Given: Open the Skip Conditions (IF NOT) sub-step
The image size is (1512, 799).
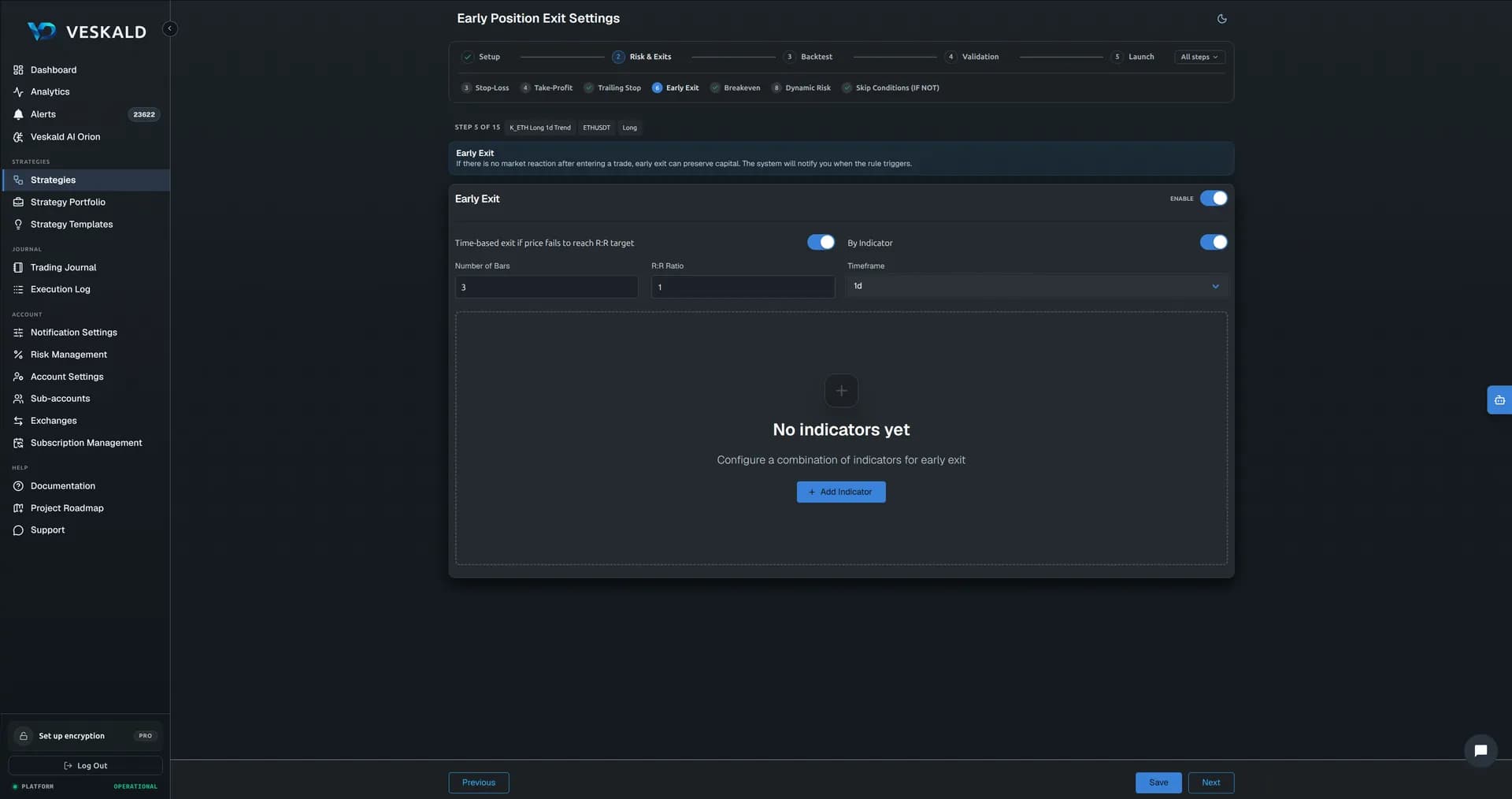Looking at the screenshot, I should (890, 88).
